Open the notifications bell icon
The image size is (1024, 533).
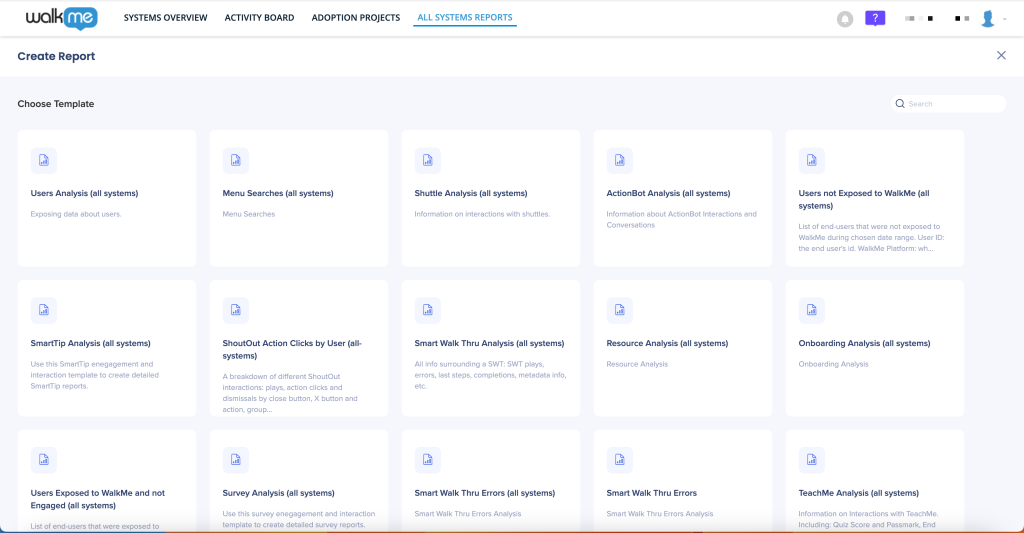[845, 18]
